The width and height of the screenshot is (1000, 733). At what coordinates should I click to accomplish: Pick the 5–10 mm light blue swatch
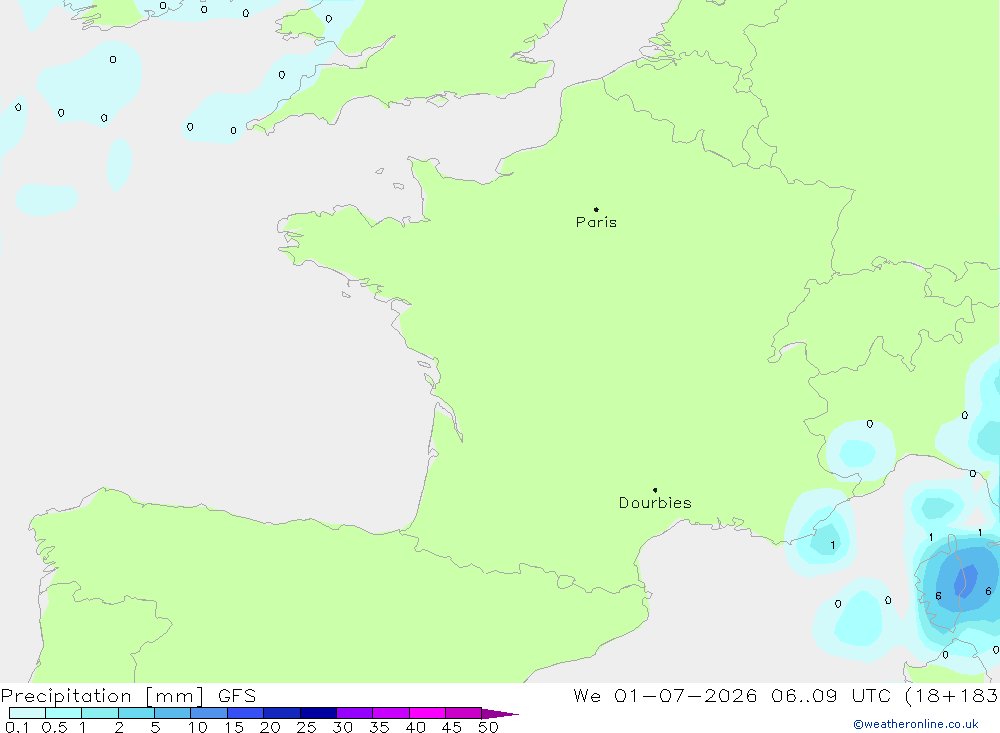pyautogui.click(x=173, y=713)
